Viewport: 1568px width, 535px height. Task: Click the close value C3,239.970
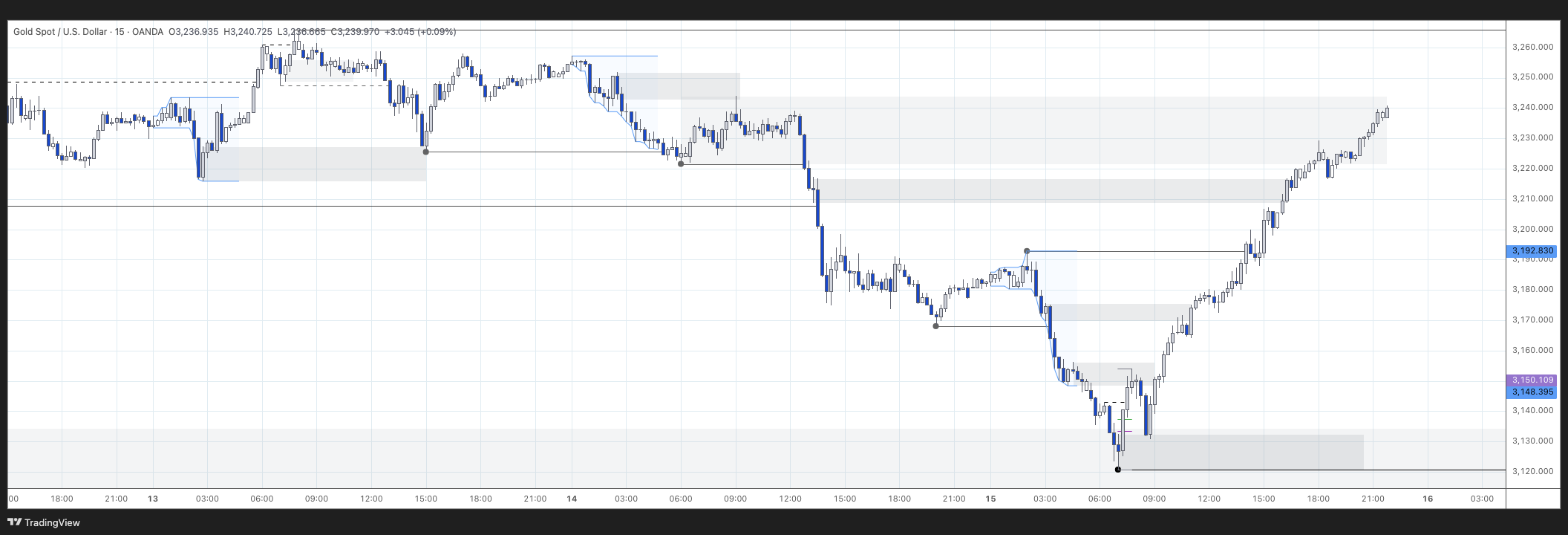point(355,32)
